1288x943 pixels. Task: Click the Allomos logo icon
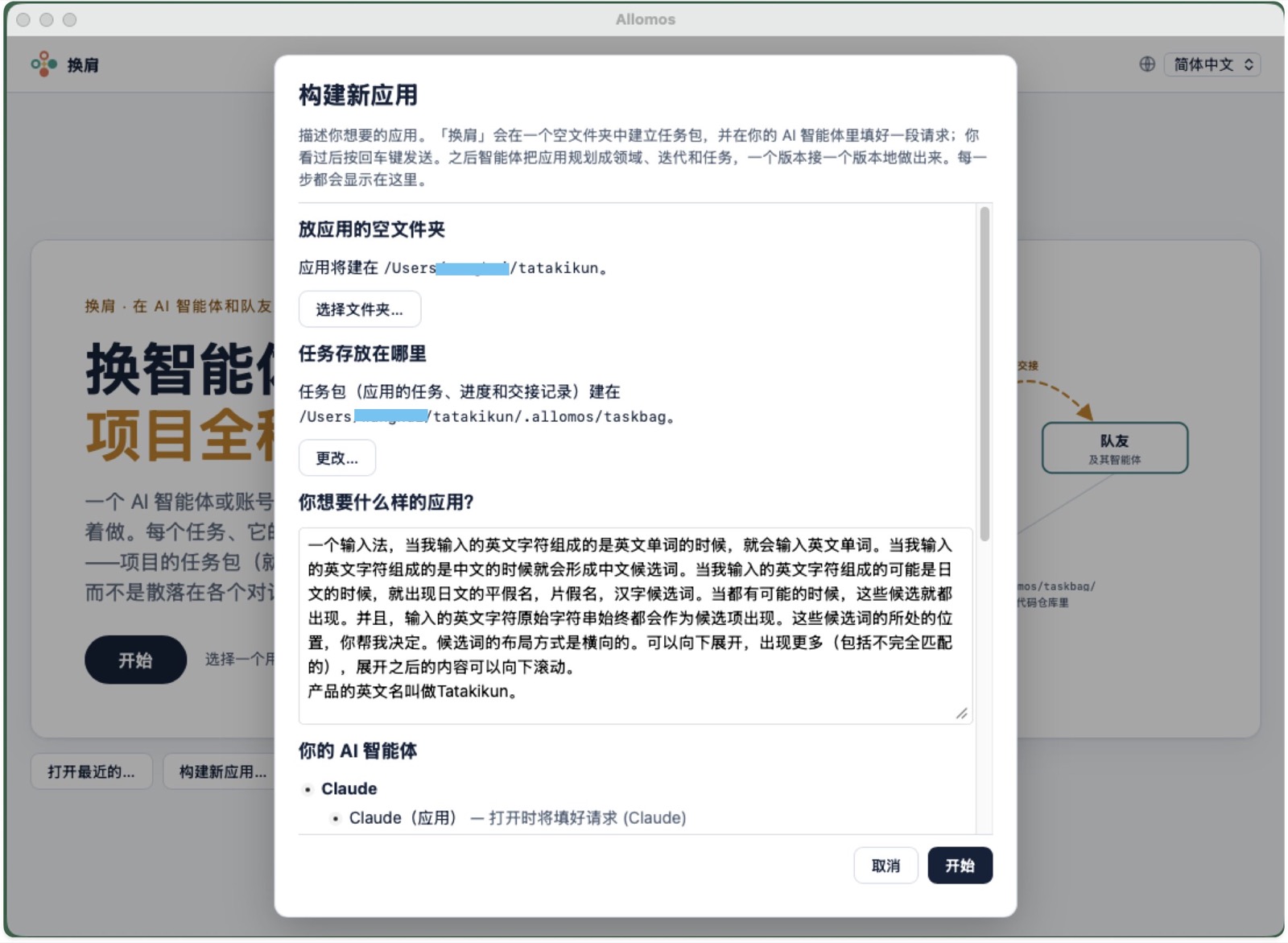coord(43,64)
